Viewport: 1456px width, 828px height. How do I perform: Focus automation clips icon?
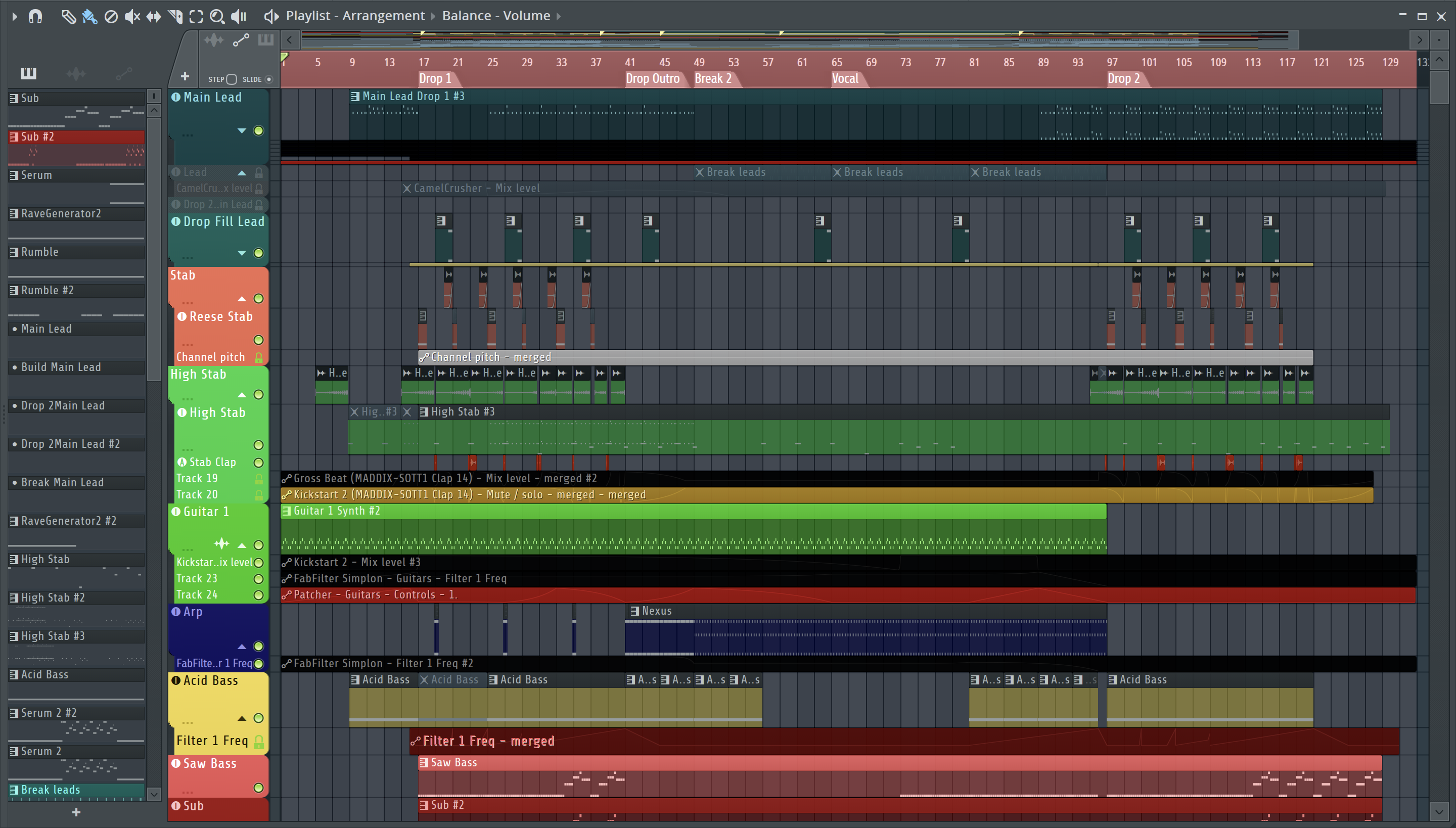point(241,40)
